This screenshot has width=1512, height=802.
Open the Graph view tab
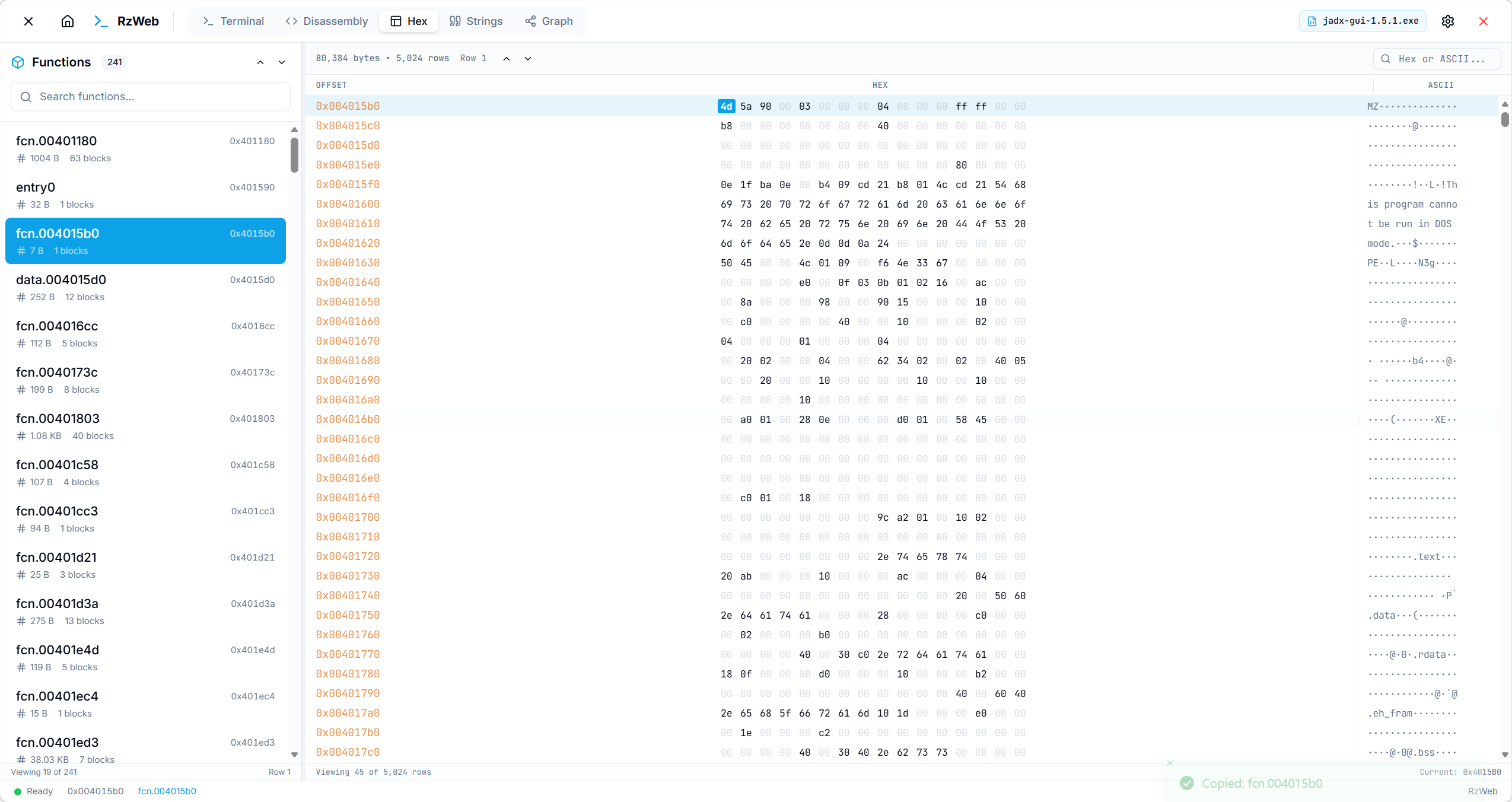(x=549, y=21)
